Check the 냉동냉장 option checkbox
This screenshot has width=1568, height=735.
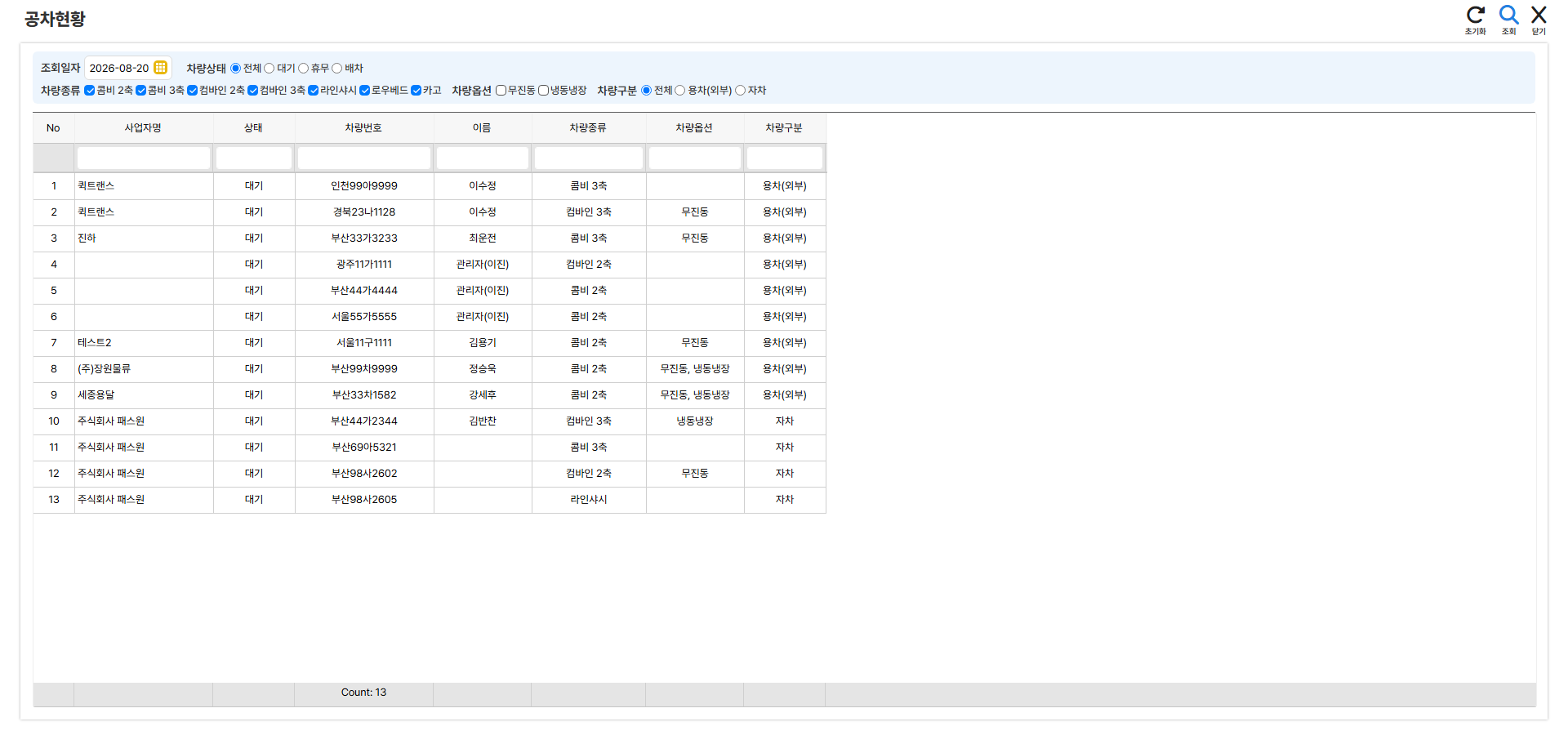point(543,91)
